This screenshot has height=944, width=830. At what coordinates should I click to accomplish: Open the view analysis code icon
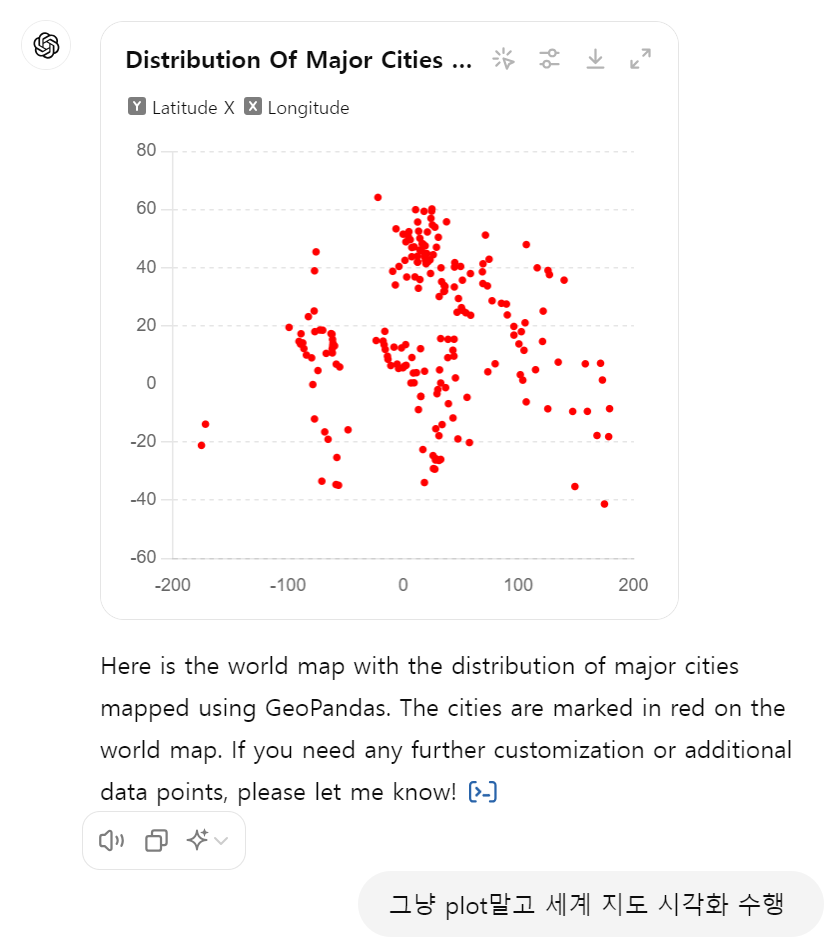coord(484,792)
